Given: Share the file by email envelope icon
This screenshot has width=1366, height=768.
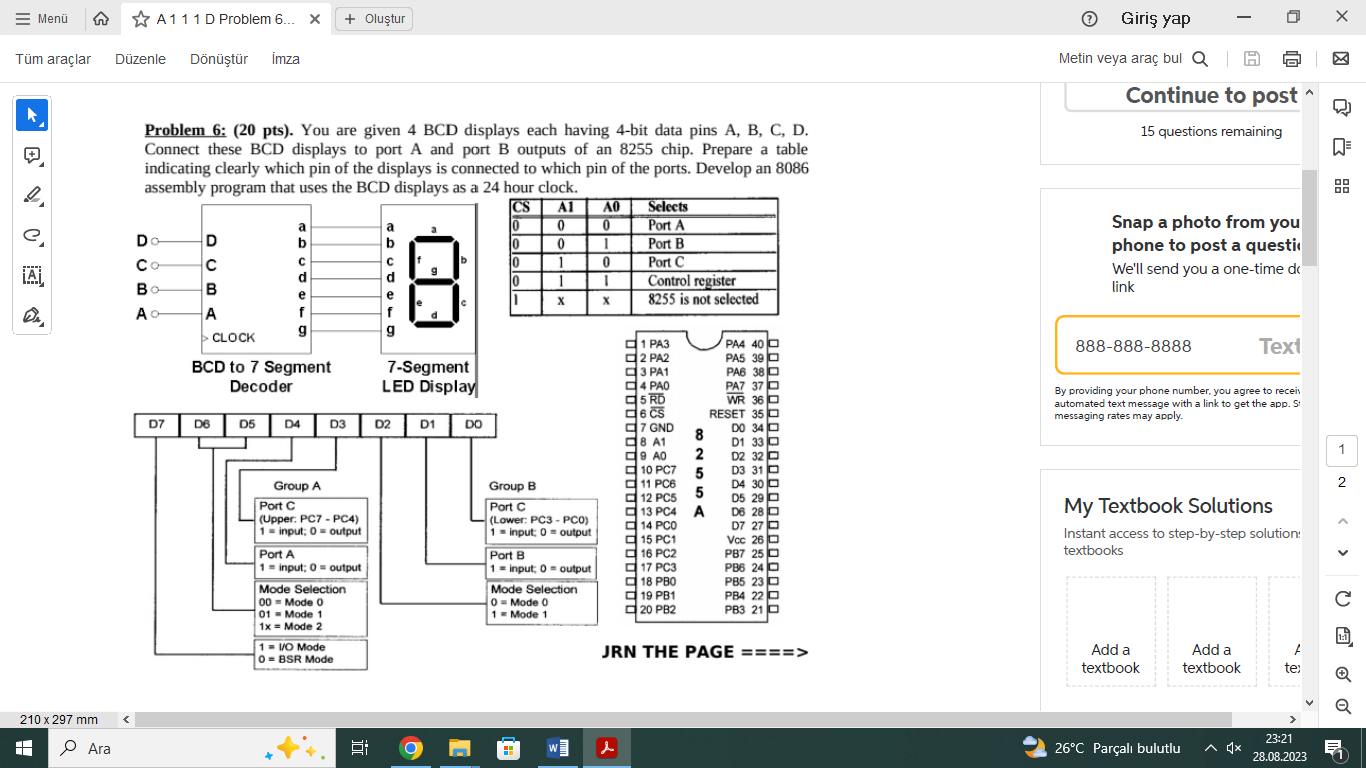Looking at the screenshot, I should pyautogui.click(x=1341, y=59).
